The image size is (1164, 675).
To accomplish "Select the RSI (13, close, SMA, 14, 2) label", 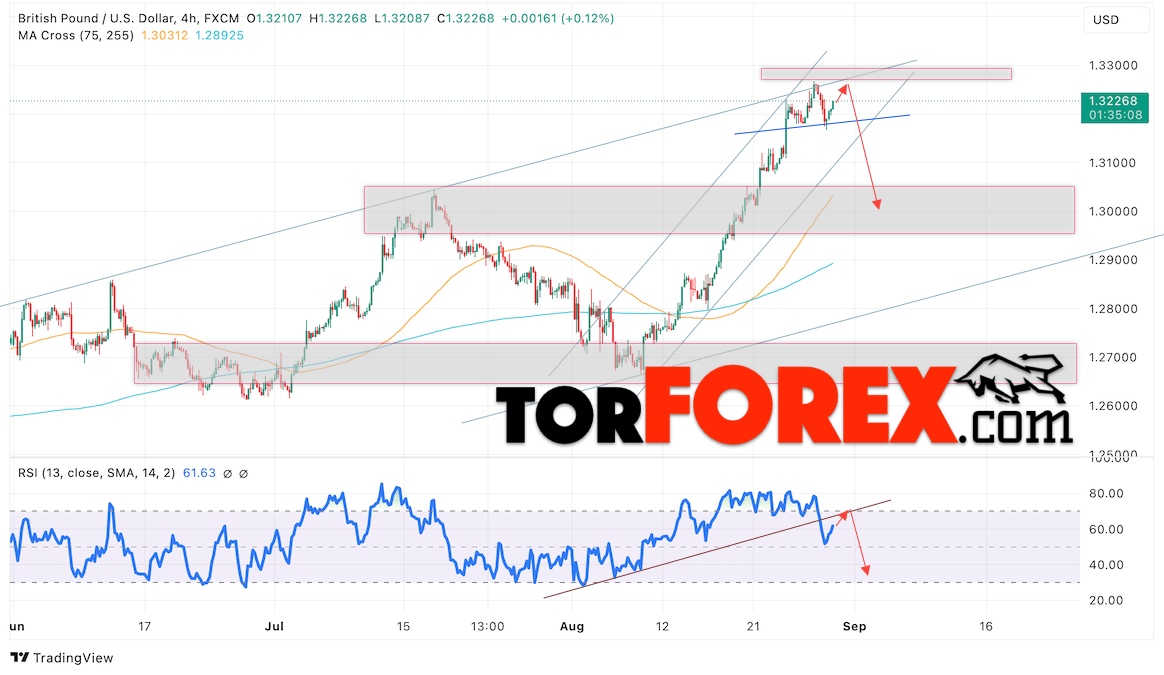I will [97, 473].
